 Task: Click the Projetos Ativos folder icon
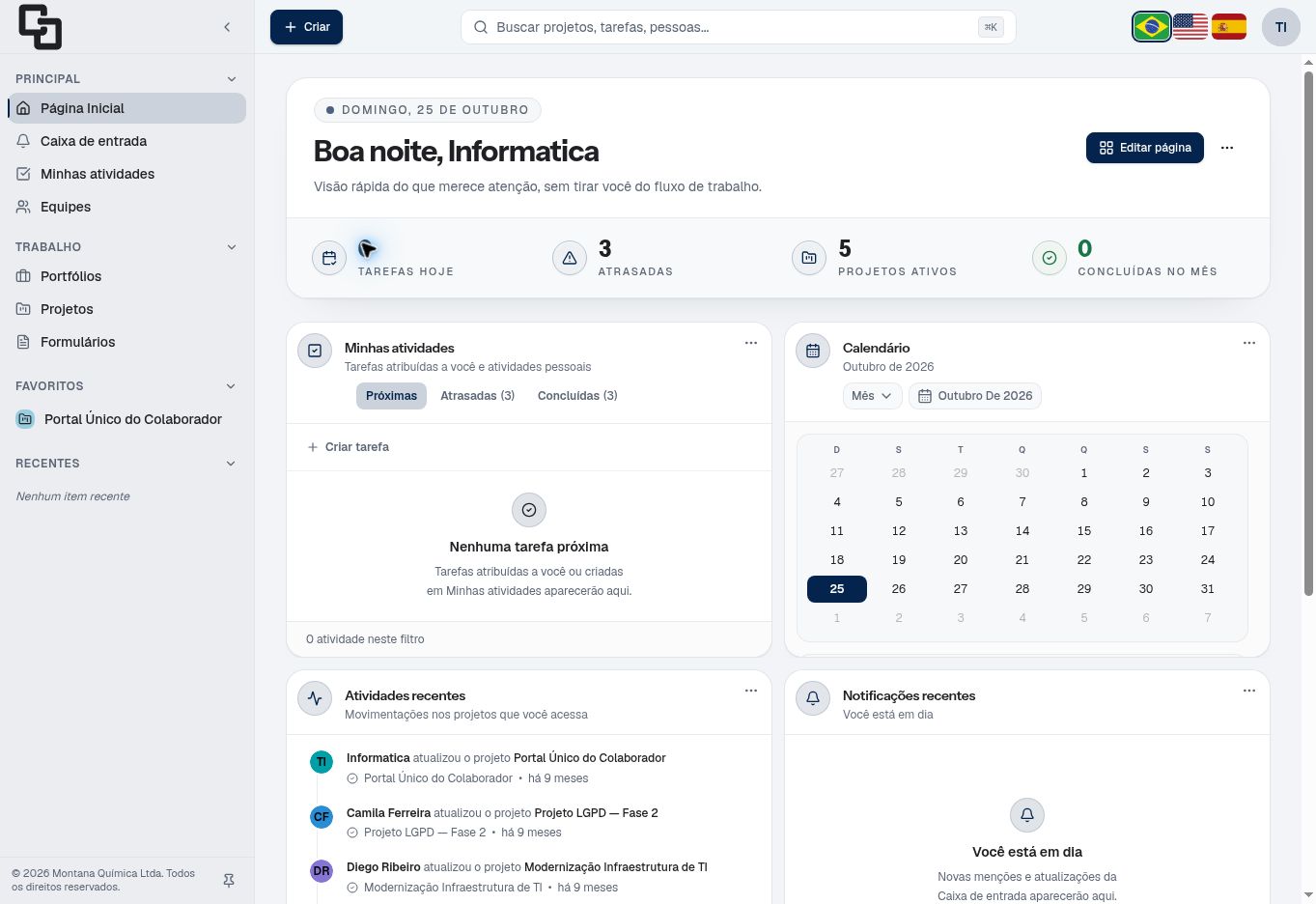pos(809,258)
